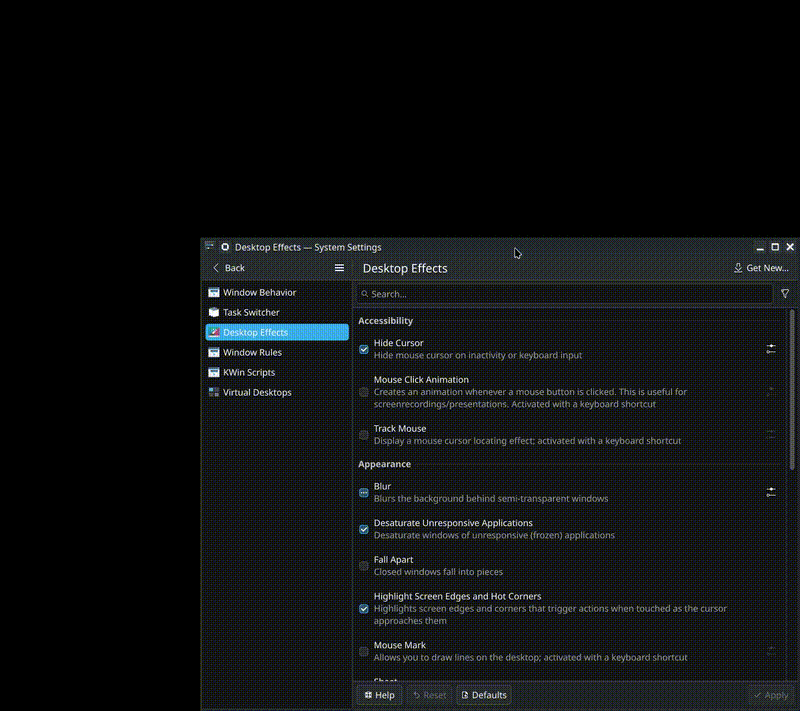Uncheck Highlight Screen Edges and Hot Corners
Image resolution: width=800 pixels, height=711 pixels.
click(x=364, y=609)
